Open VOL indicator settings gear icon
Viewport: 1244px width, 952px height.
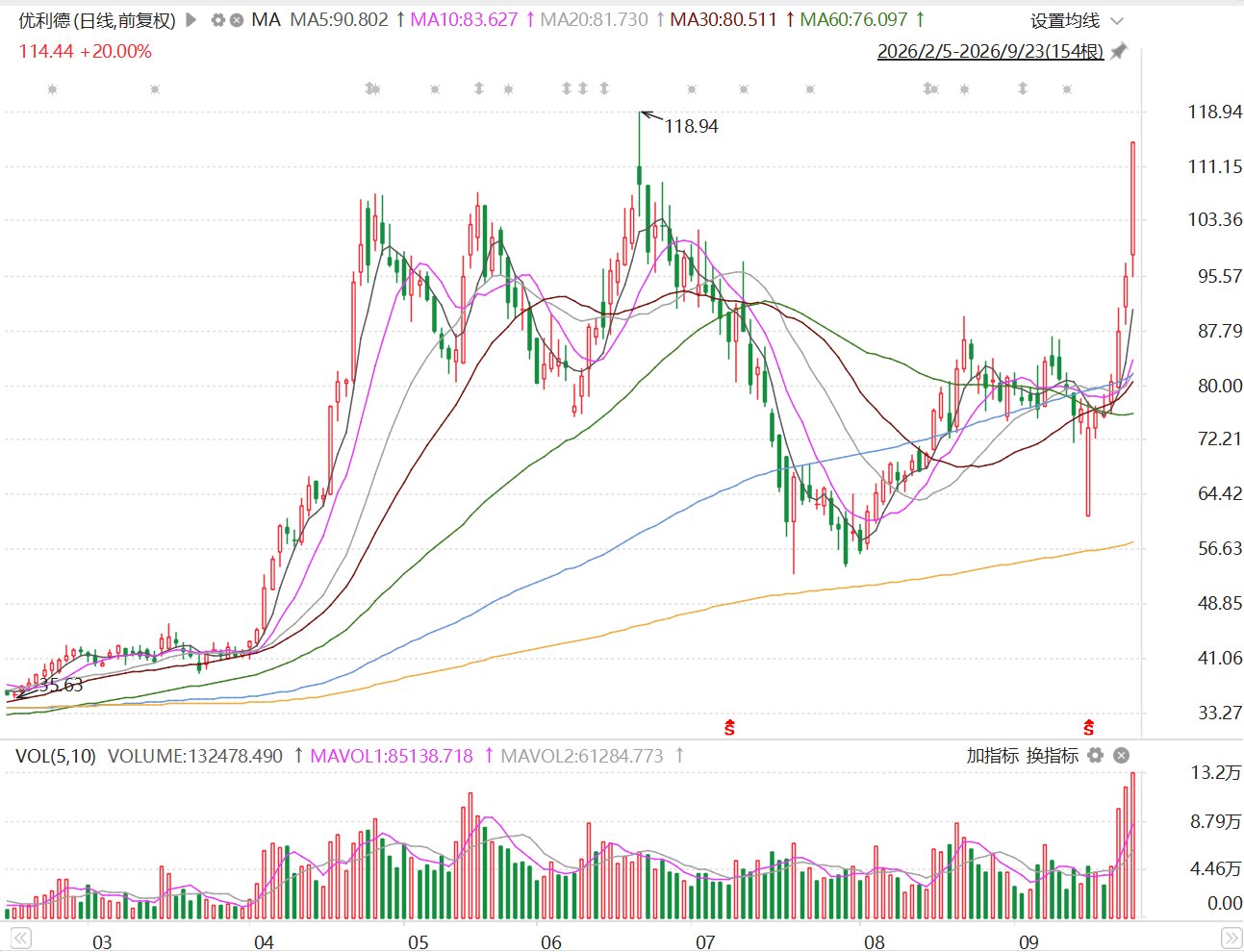[x=1095, y=756]
